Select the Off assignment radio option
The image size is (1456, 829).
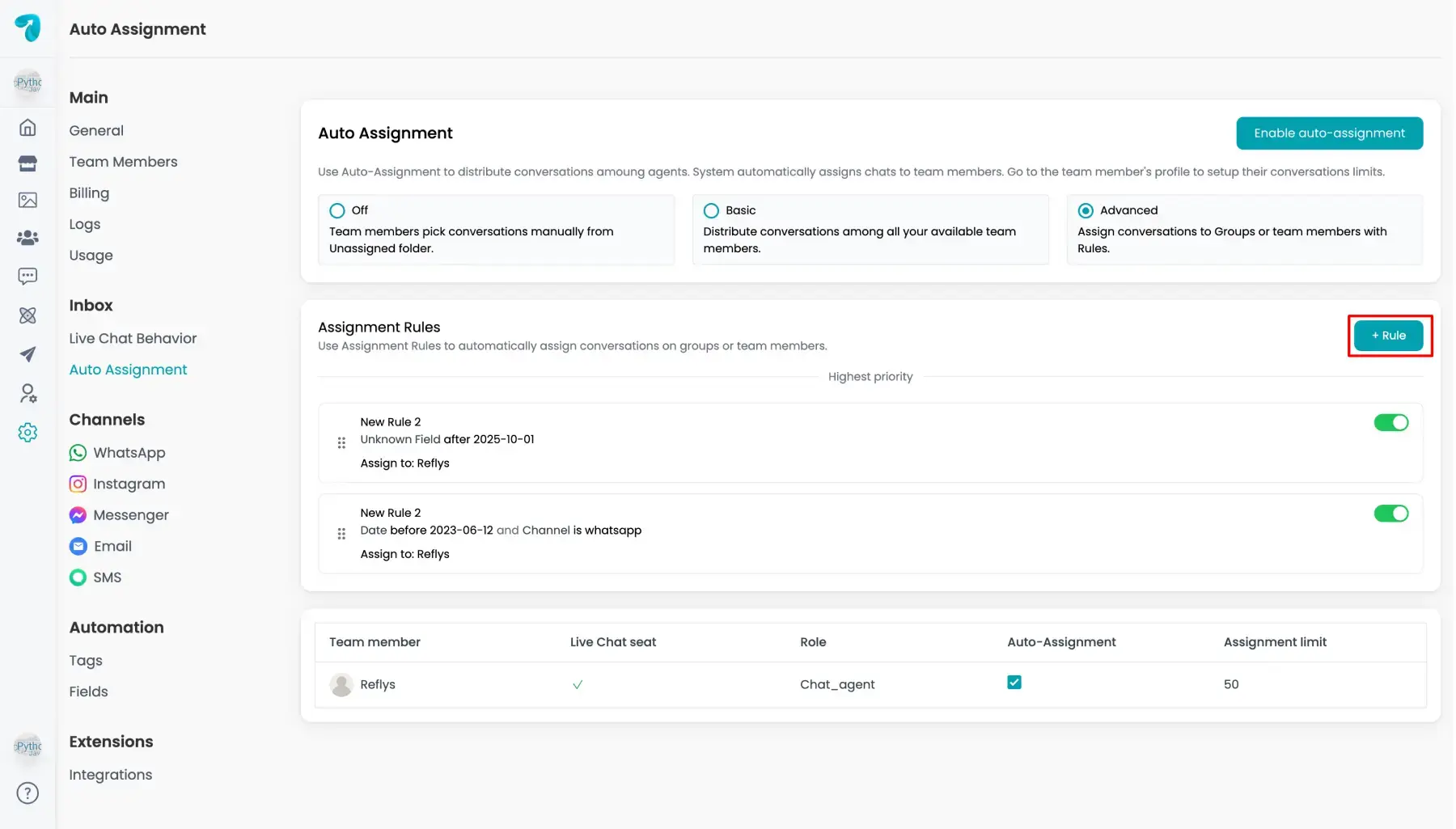(x=337, y=211)
